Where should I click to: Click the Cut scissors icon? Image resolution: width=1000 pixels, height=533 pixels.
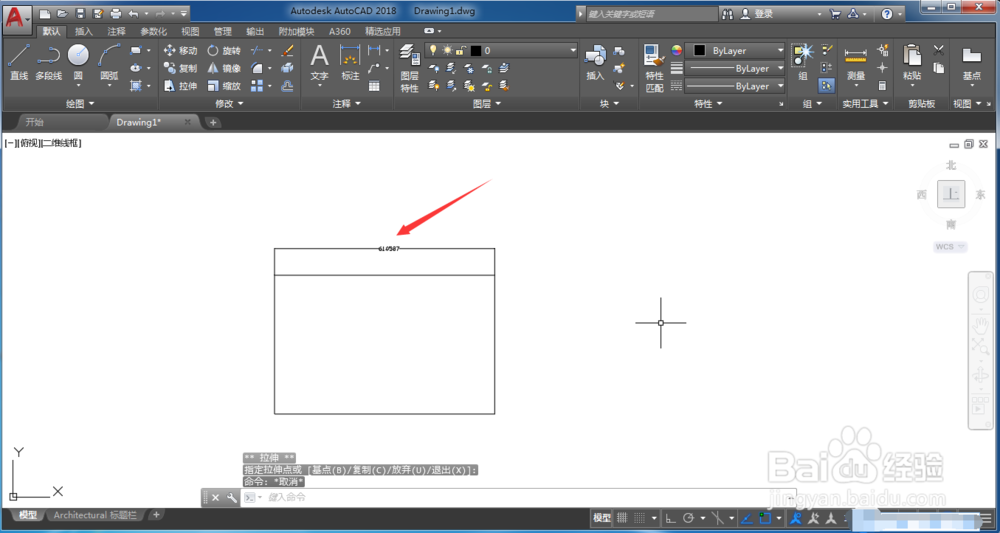coord(939,50)
